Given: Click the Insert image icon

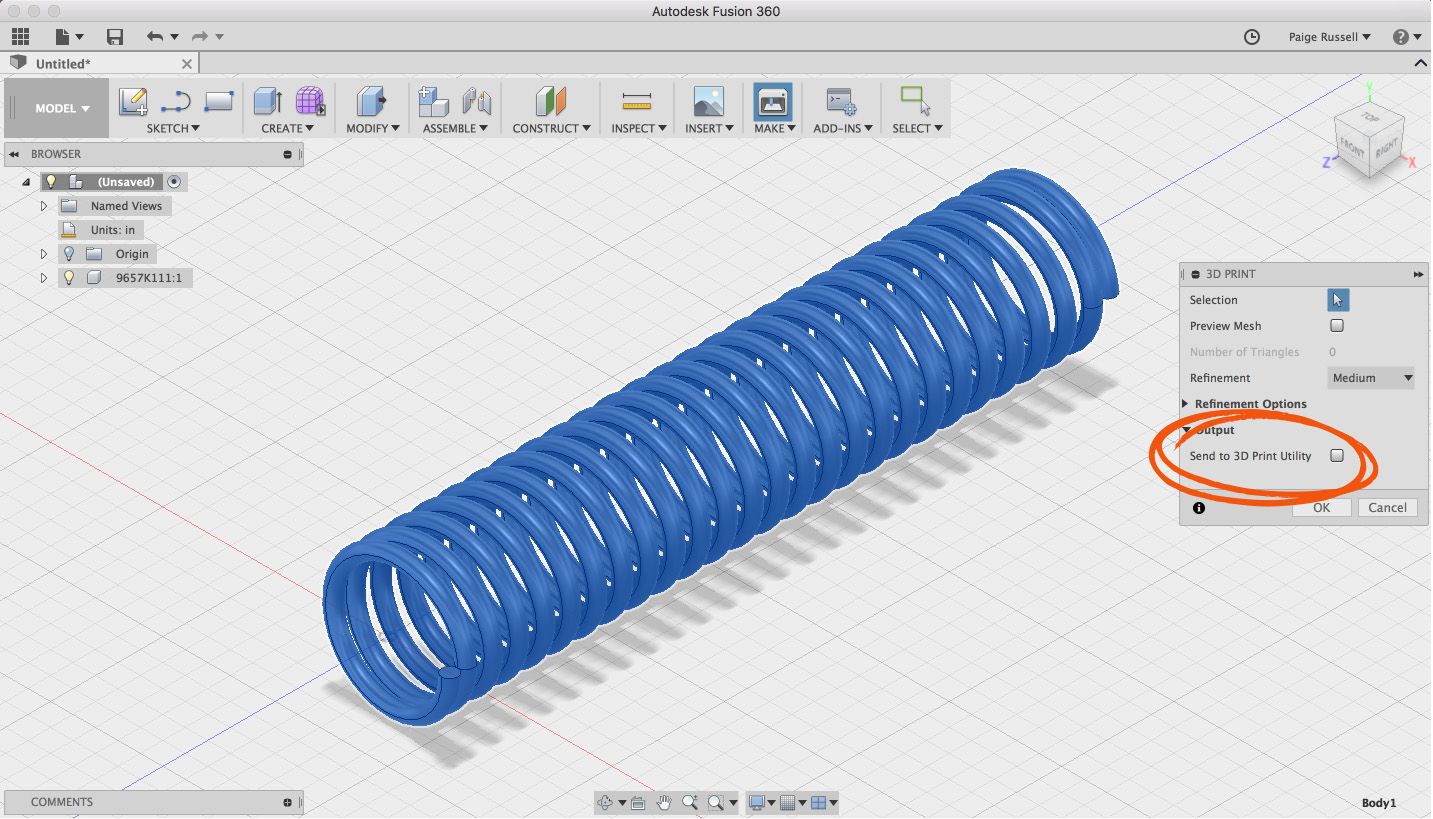Looking at the screenshot, I should click(x=708, y=102).
